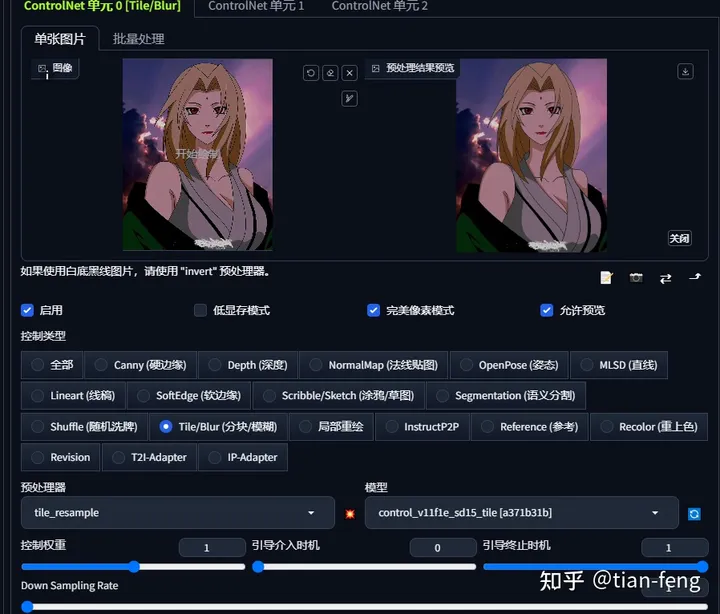720x614 pixels.
Task: Select the Tile/Blur (分块/模糊) radio
Action: 166,427
